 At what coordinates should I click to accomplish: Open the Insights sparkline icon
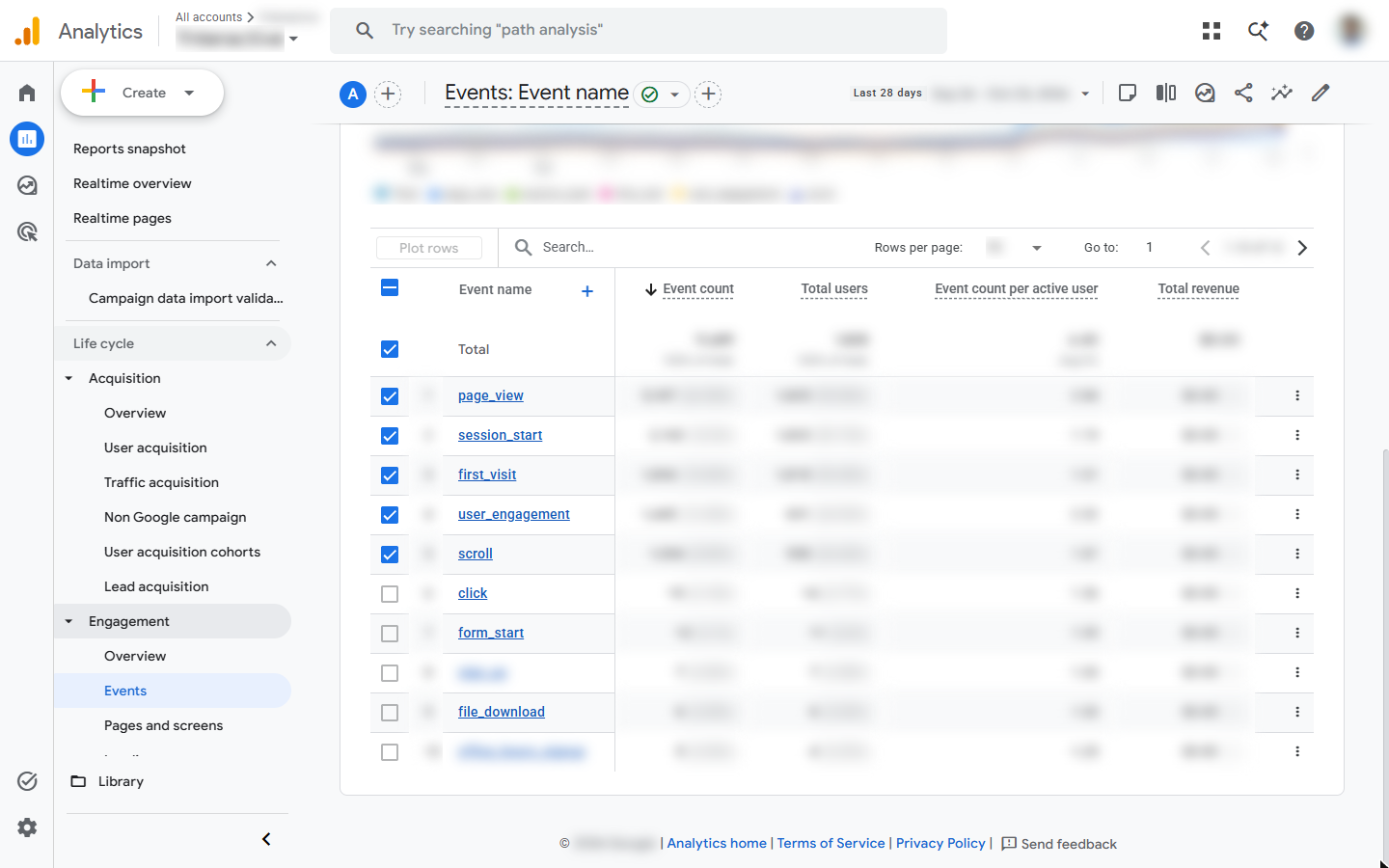[x=1282, y=93]
